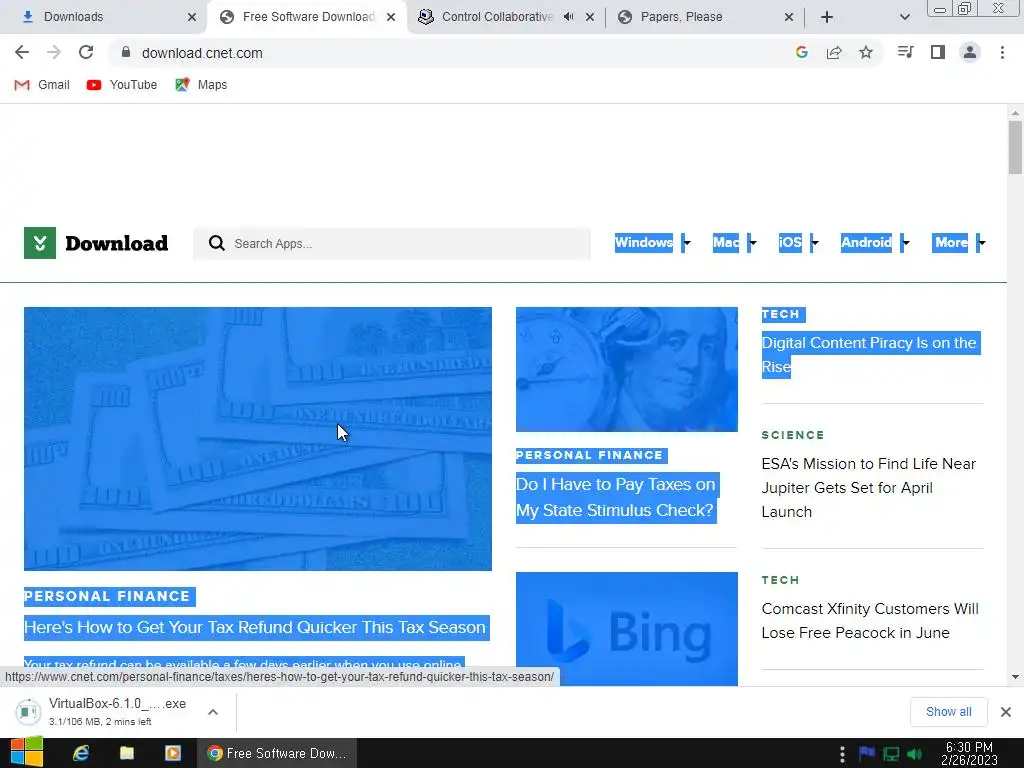Expand the Windows dropdown arrow
The image size is (1024, 768).
[686, 242]
